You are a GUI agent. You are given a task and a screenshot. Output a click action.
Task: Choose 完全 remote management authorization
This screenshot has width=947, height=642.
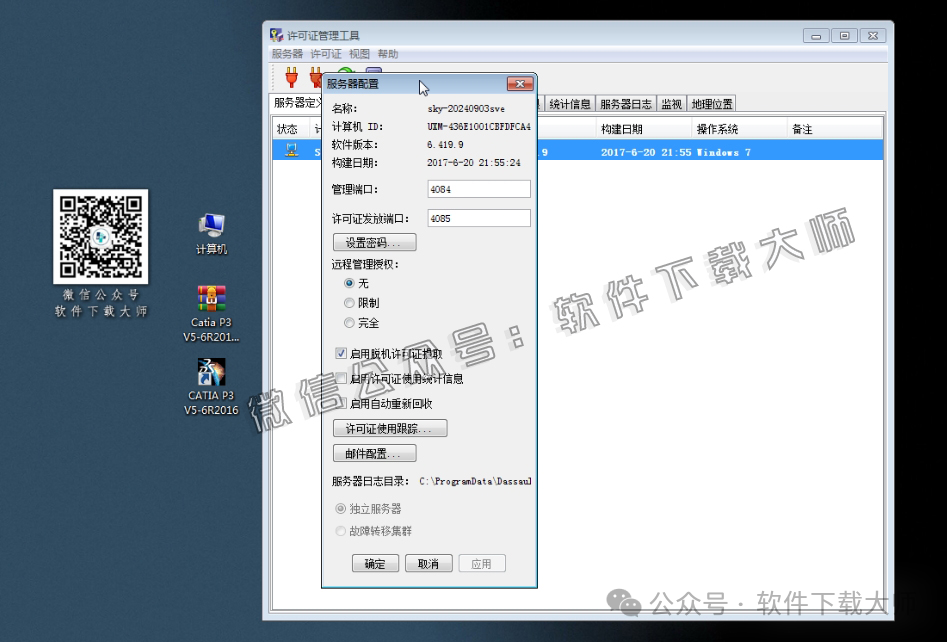(348, 322)
